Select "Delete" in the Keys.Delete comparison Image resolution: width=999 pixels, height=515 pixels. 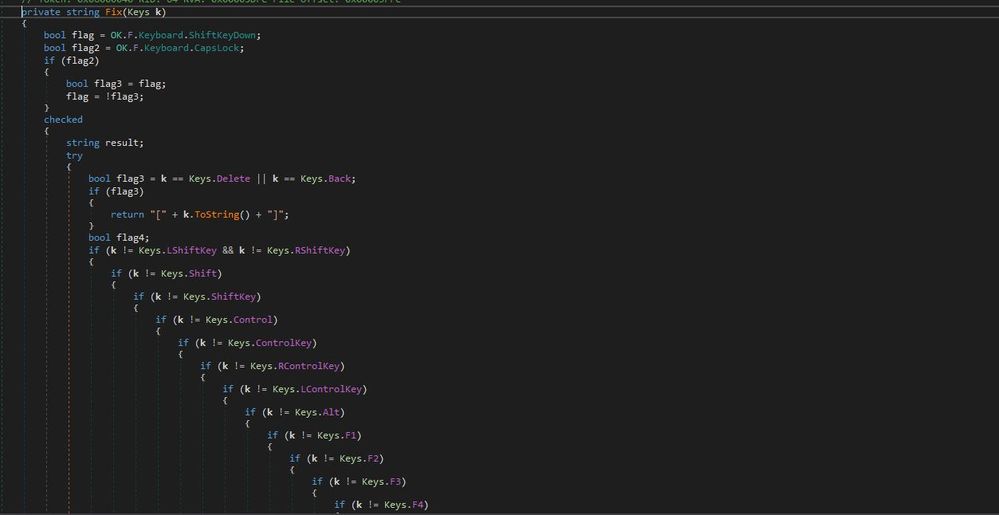click(x=233, y=178)
